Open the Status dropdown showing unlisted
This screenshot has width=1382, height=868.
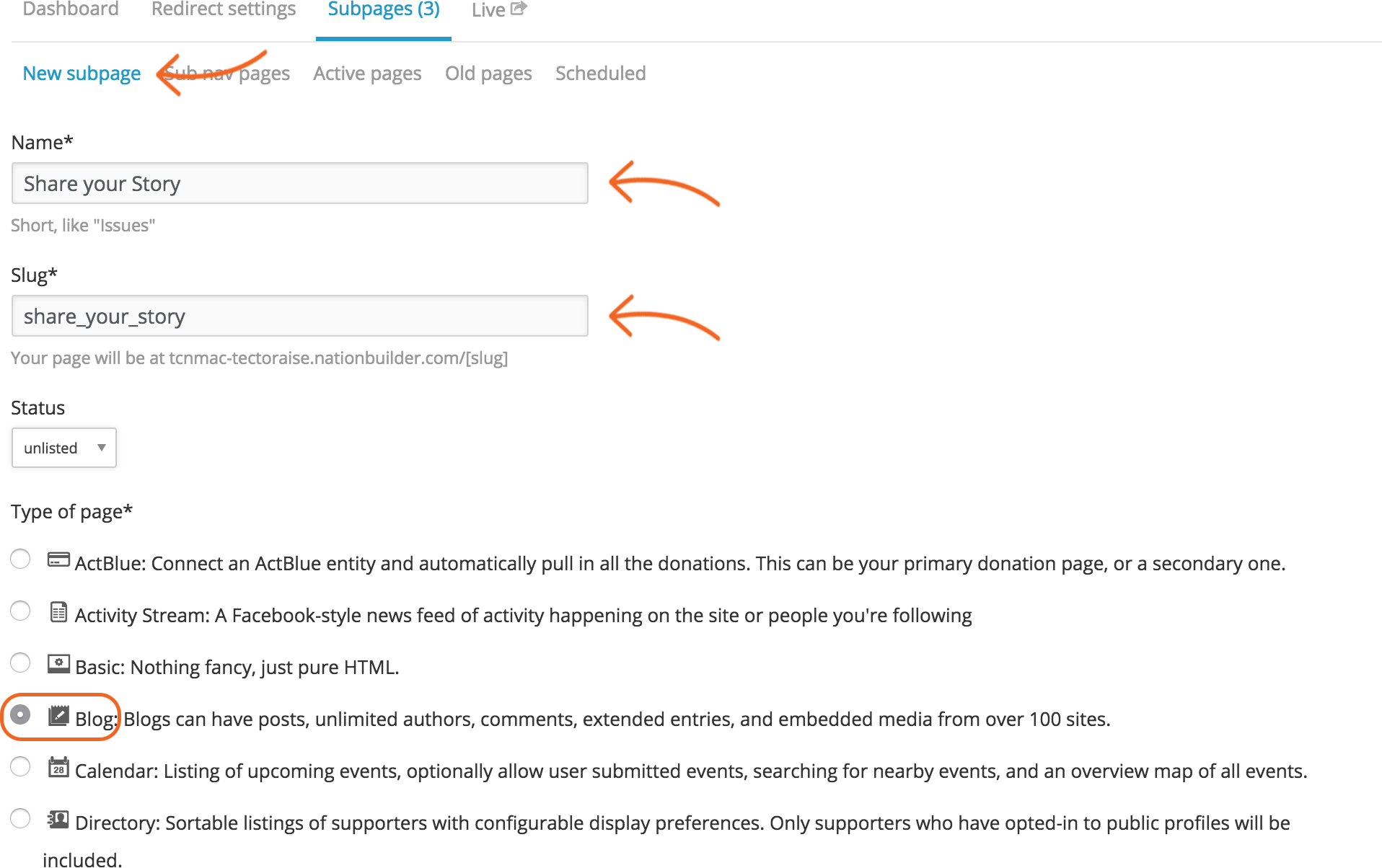tap(64, 448)
